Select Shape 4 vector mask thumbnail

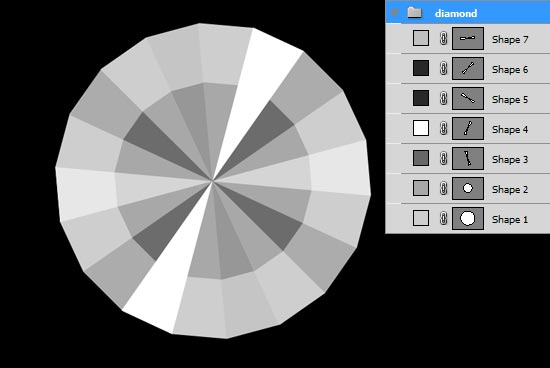coord(468,128)
